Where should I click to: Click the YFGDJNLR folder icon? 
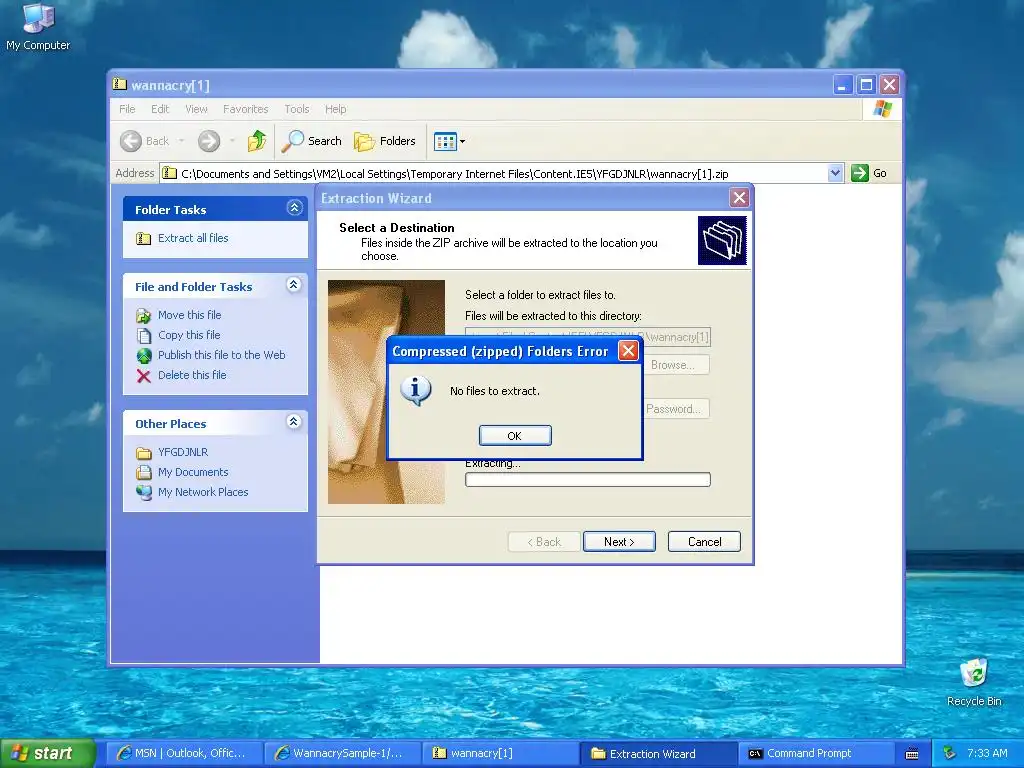coord(144,453)
